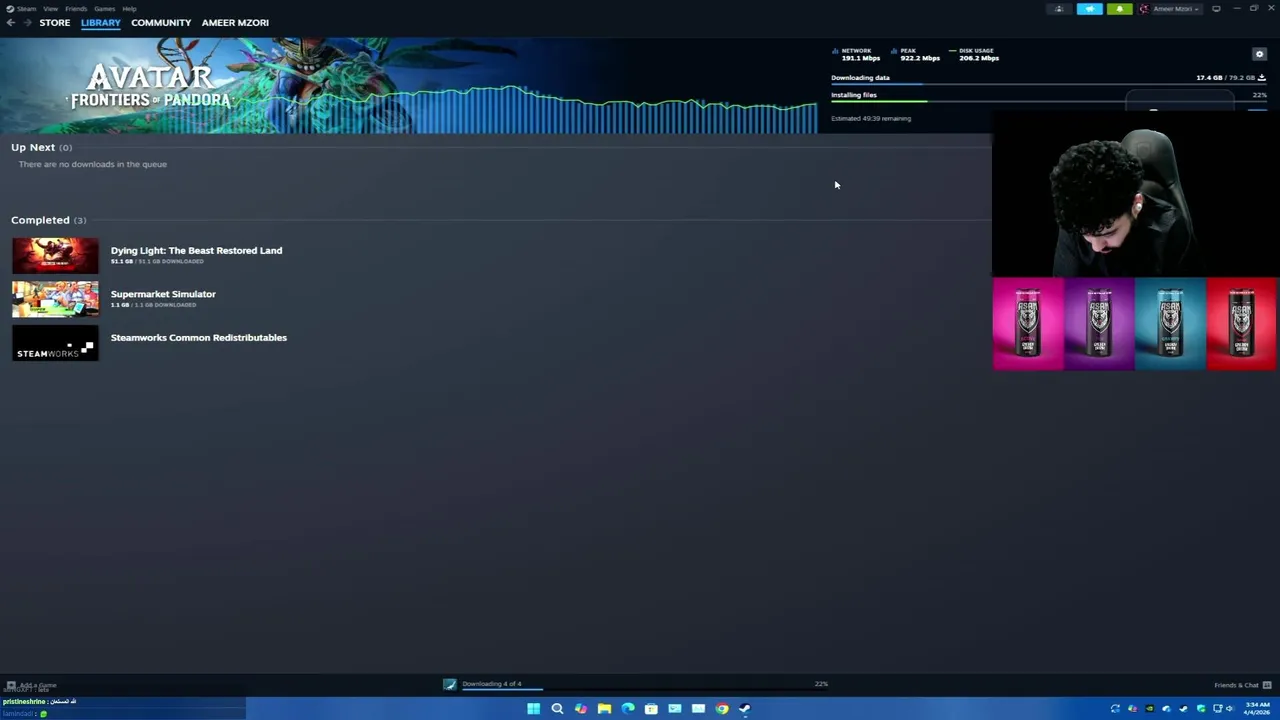Click the volume speaker tray icon
Image resolution: width=1280 pixels, height=720 pixels.
point(1229,708)
